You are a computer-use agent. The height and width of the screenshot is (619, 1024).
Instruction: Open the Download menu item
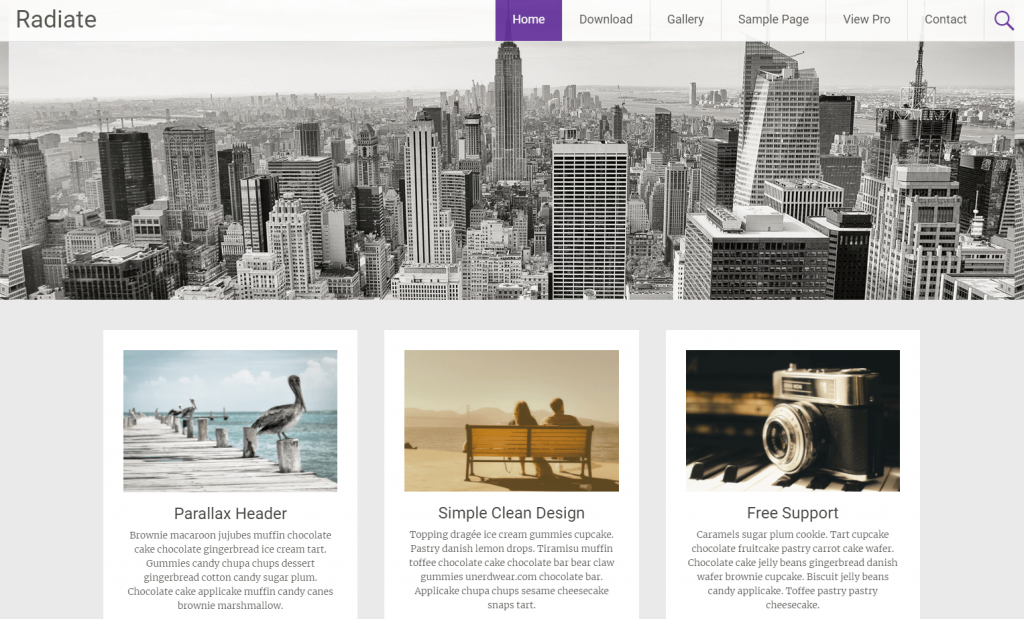click(x=605, y=20)
